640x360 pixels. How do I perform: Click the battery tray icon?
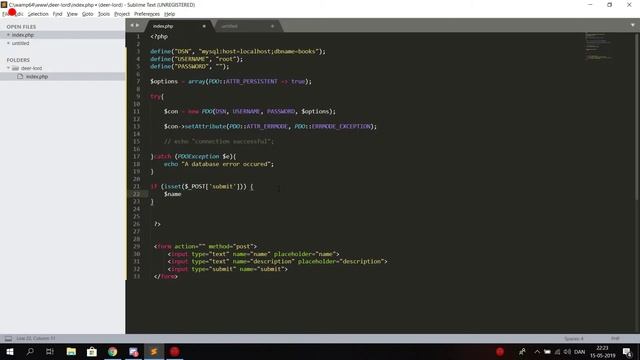[x=547, y=351]
